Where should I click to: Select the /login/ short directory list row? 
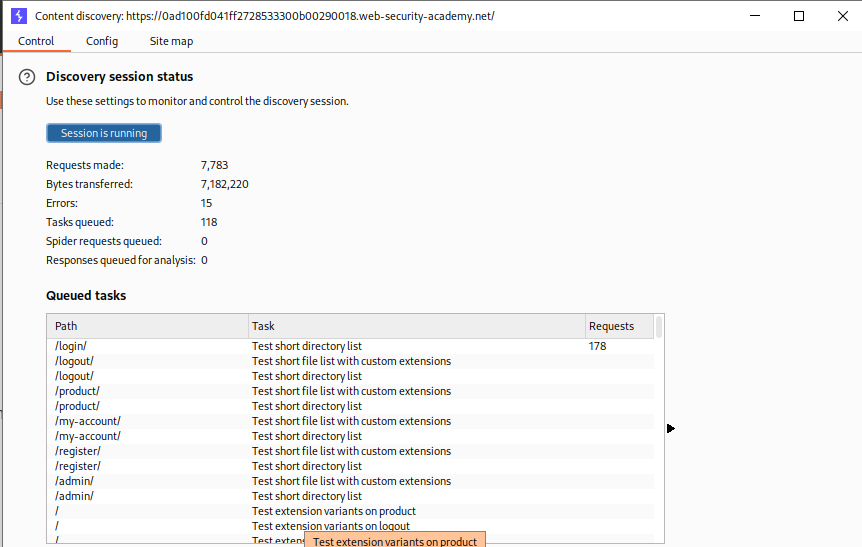tap(350, 346)
